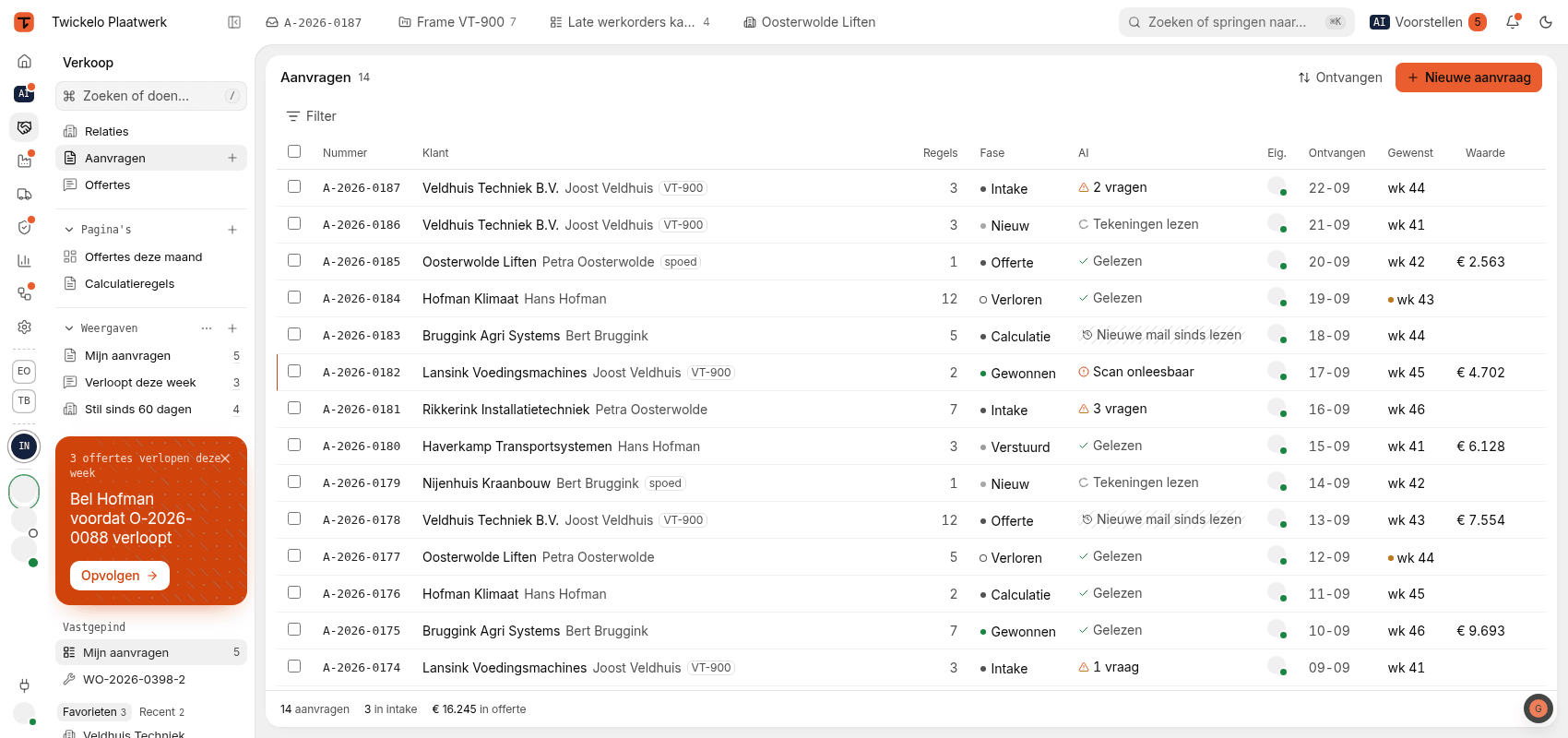Select the EO workspace avatar
The height and width of the screenshot is (738, 1568).
coord(24,371)
